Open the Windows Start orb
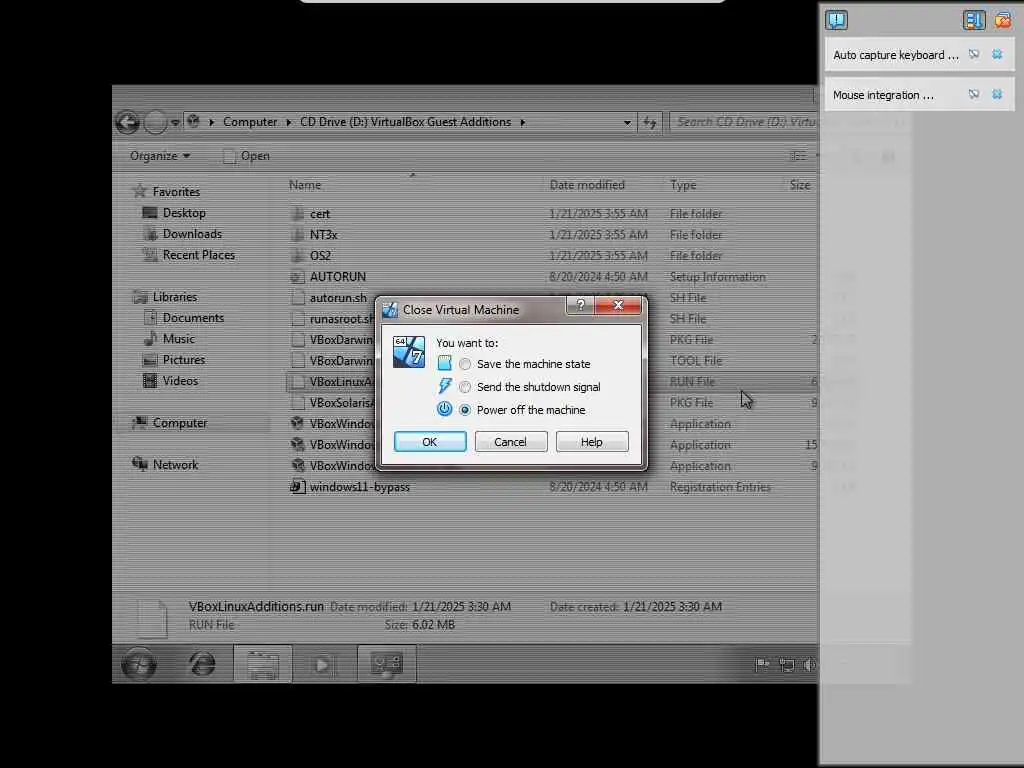Screen dimensions: 1024x768 pyautogui.click(x=138, y=664)
